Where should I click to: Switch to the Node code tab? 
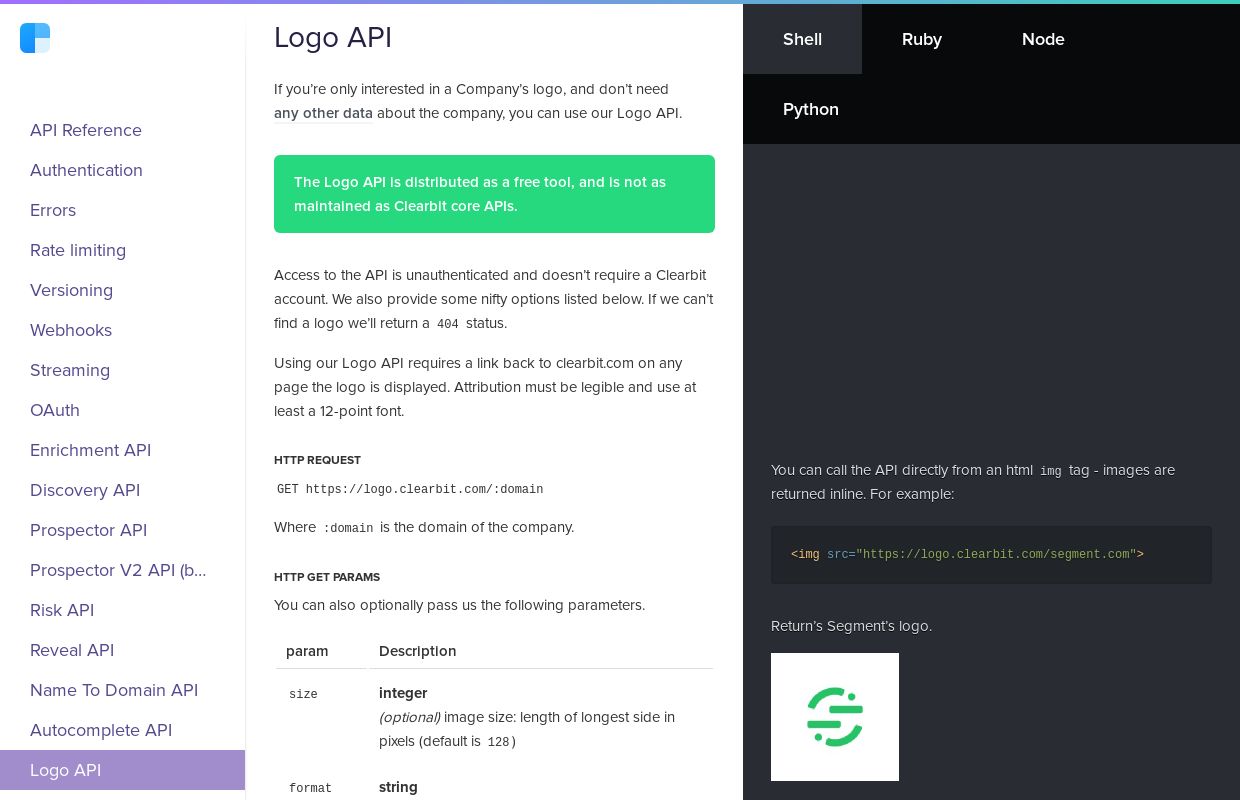tap(1043, 39)
